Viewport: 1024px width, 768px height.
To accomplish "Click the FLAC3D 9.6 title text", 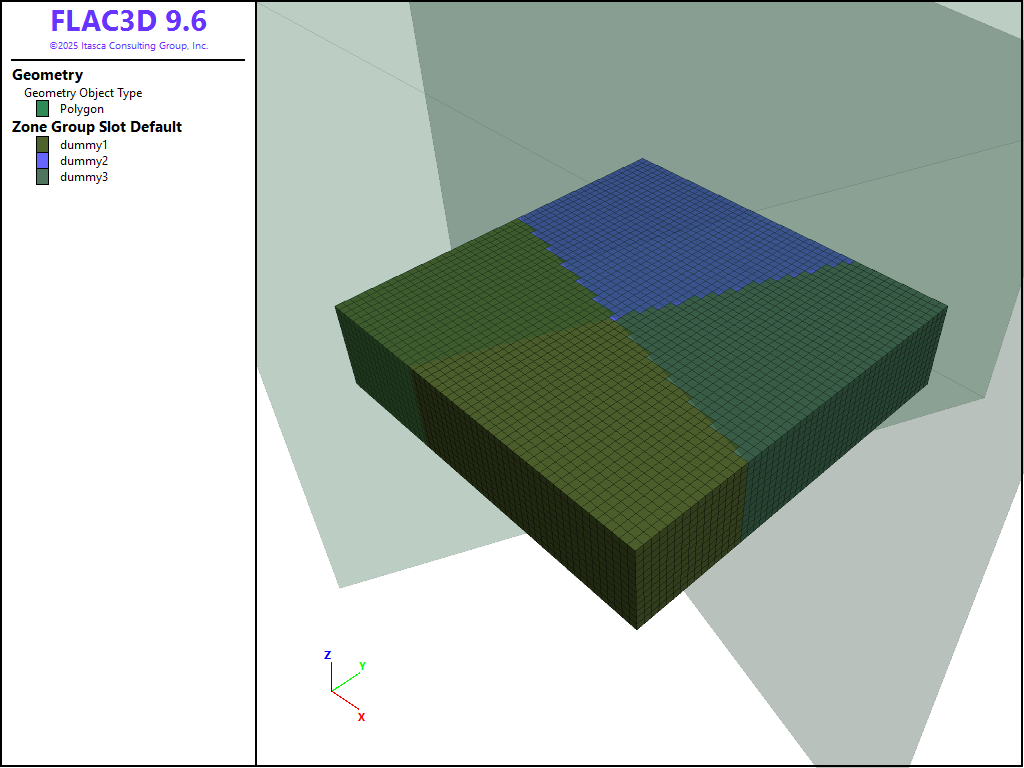I will 128,22.
